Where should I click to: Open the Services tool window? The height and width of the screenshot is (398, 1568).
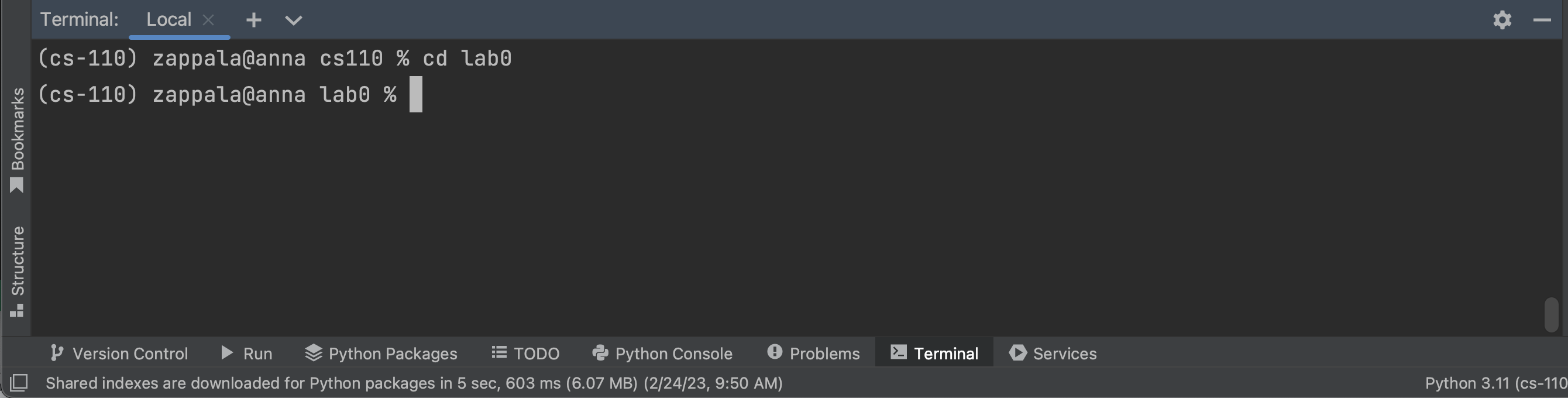click(1053, 353)
